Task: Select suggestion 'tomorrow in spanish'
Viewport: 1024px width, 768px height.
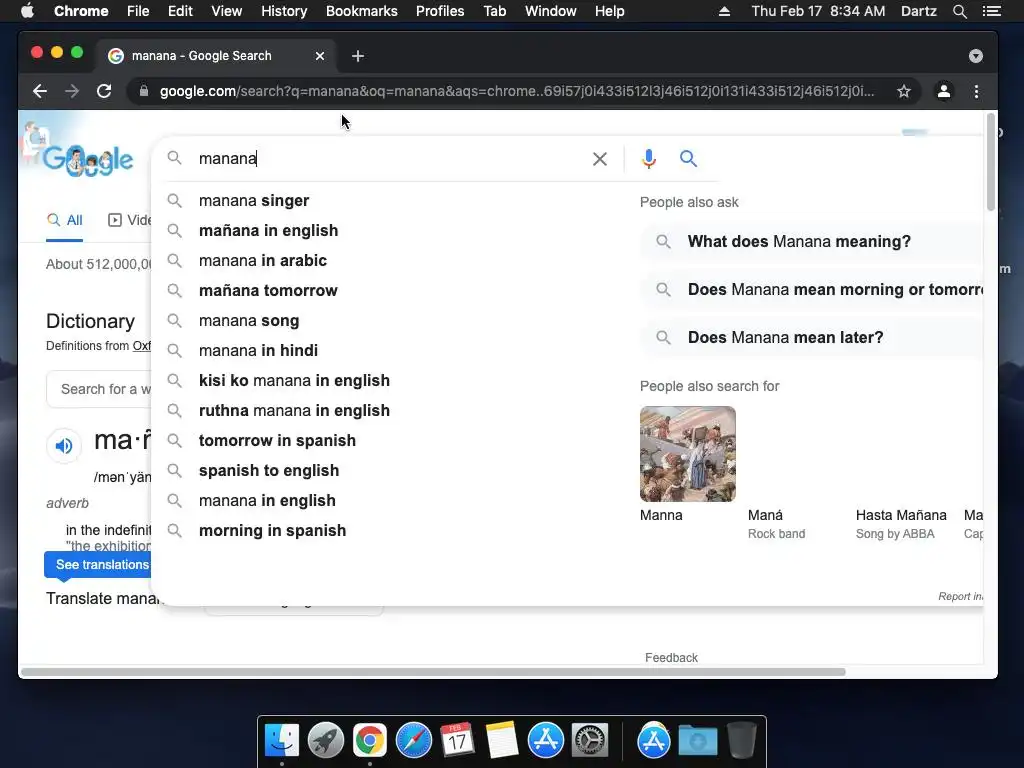Action: coord(277,441)
